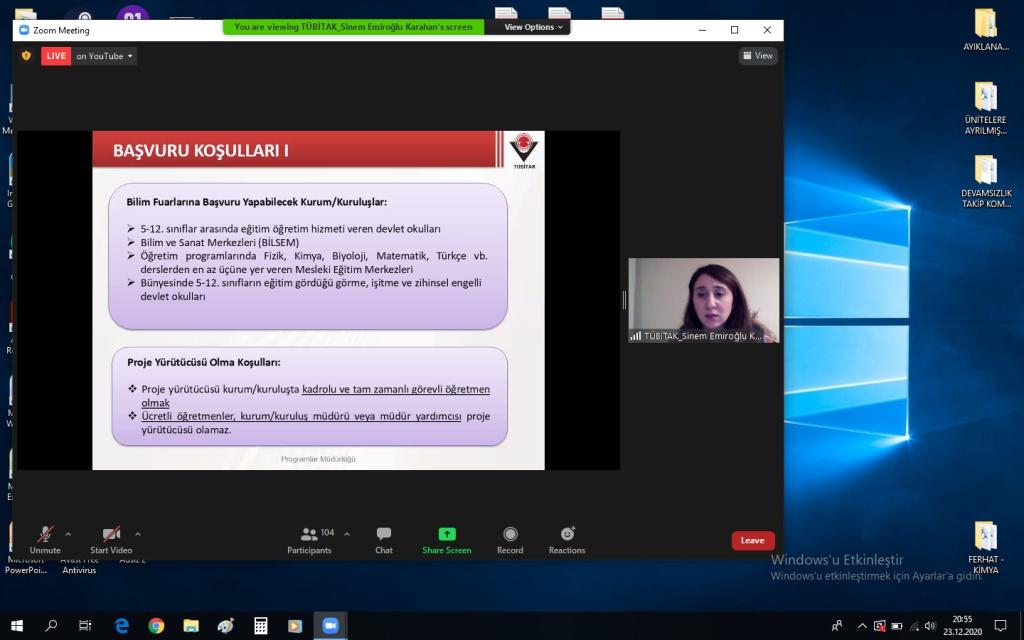Open the Reactions menu

(567, 539)
